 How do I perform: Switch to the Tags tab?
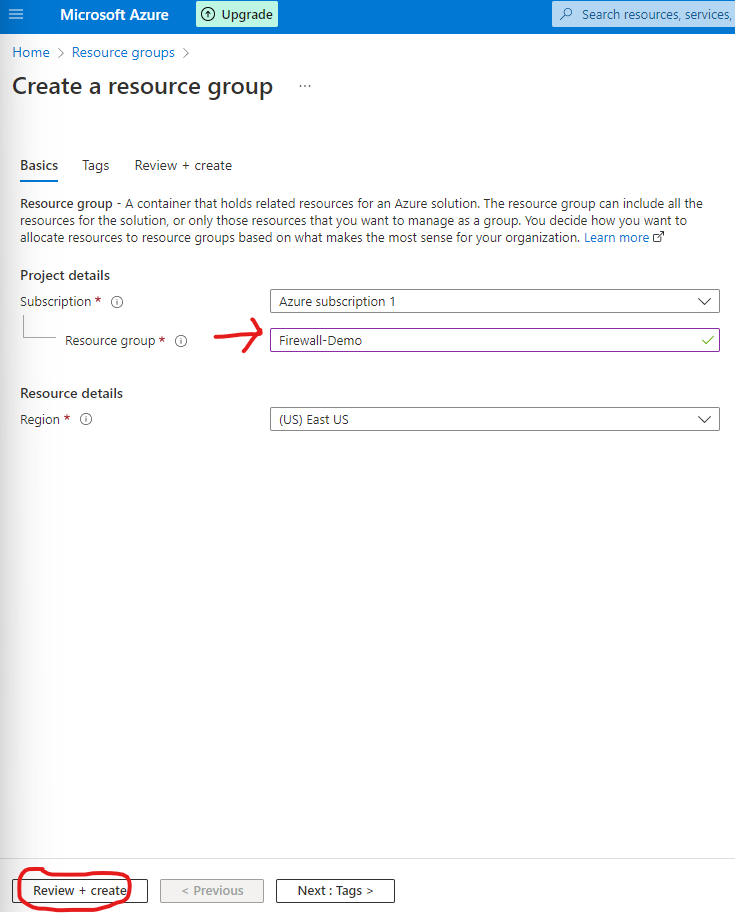pyautogui.click(x=95, y=165)
